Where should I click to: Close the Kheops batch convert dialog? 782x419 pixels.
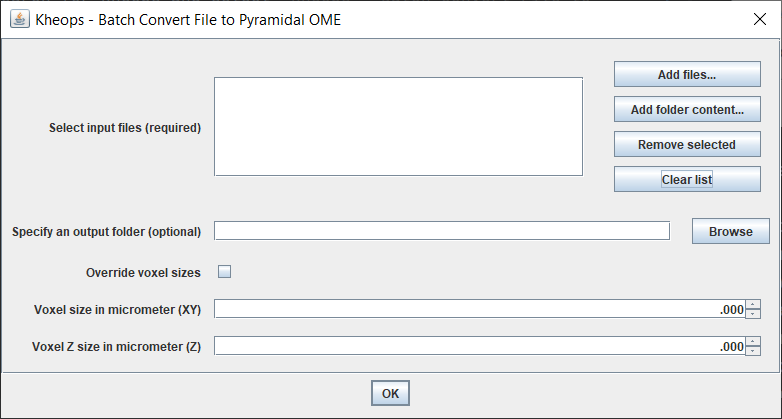[760, 19]
